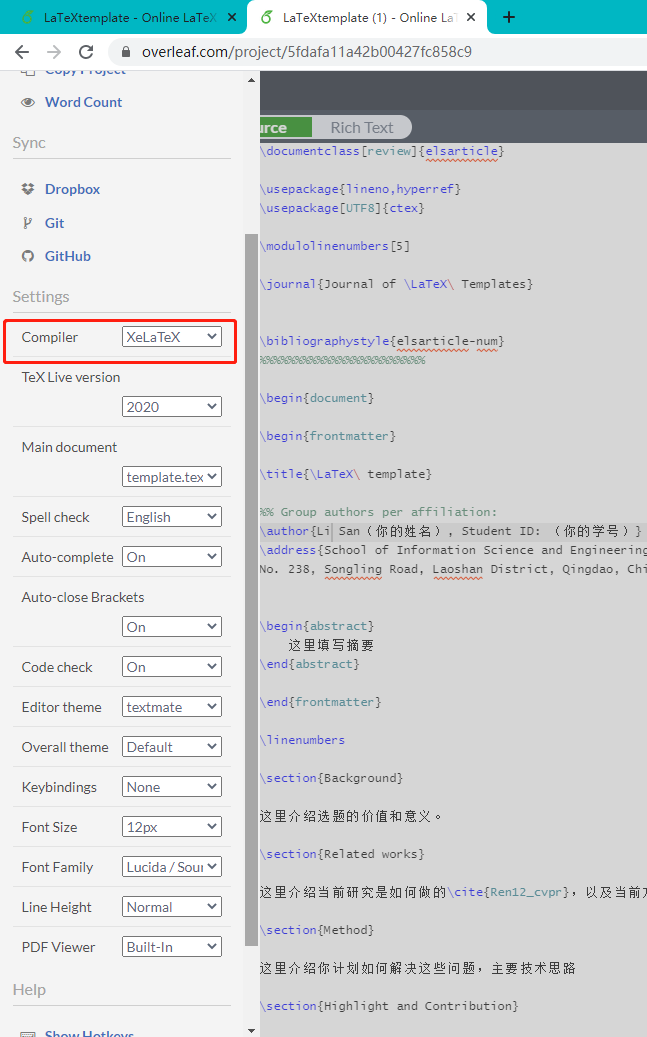Click the \title line in editor
The width and height of the screenshot is (647, 1037).
pyautogui.click(x=345, y=474)
